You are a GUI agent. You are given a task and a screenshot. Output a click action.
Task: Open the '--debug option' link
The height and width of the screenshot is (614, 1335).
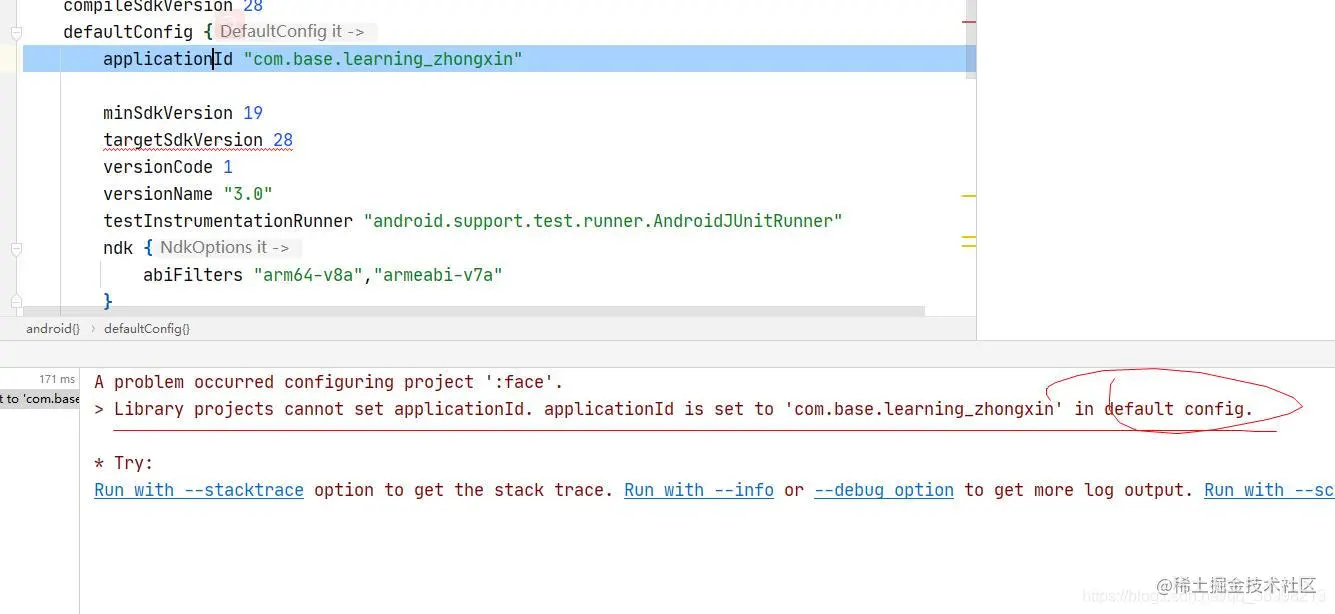[884, 490]
